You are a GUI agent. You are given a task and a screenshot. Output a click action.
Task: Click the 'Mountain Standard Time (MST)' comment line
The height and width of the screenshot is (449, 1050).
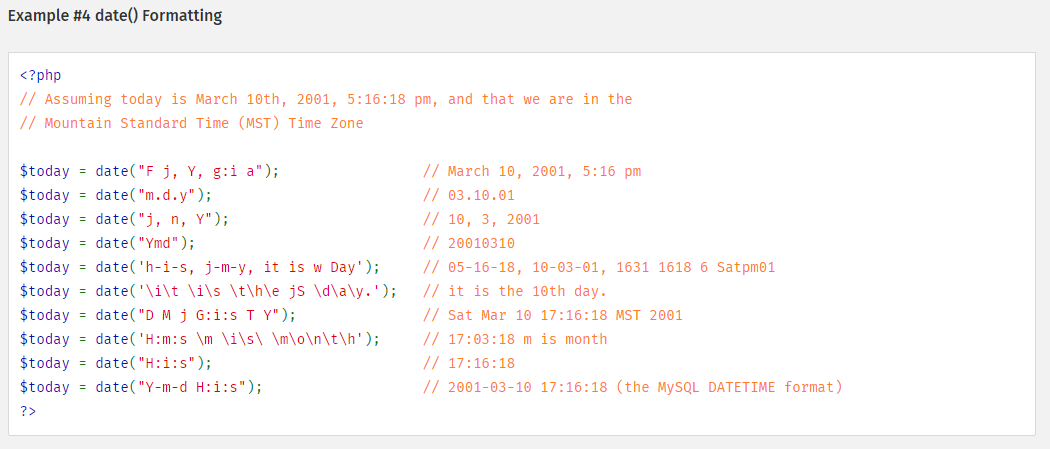192,123
